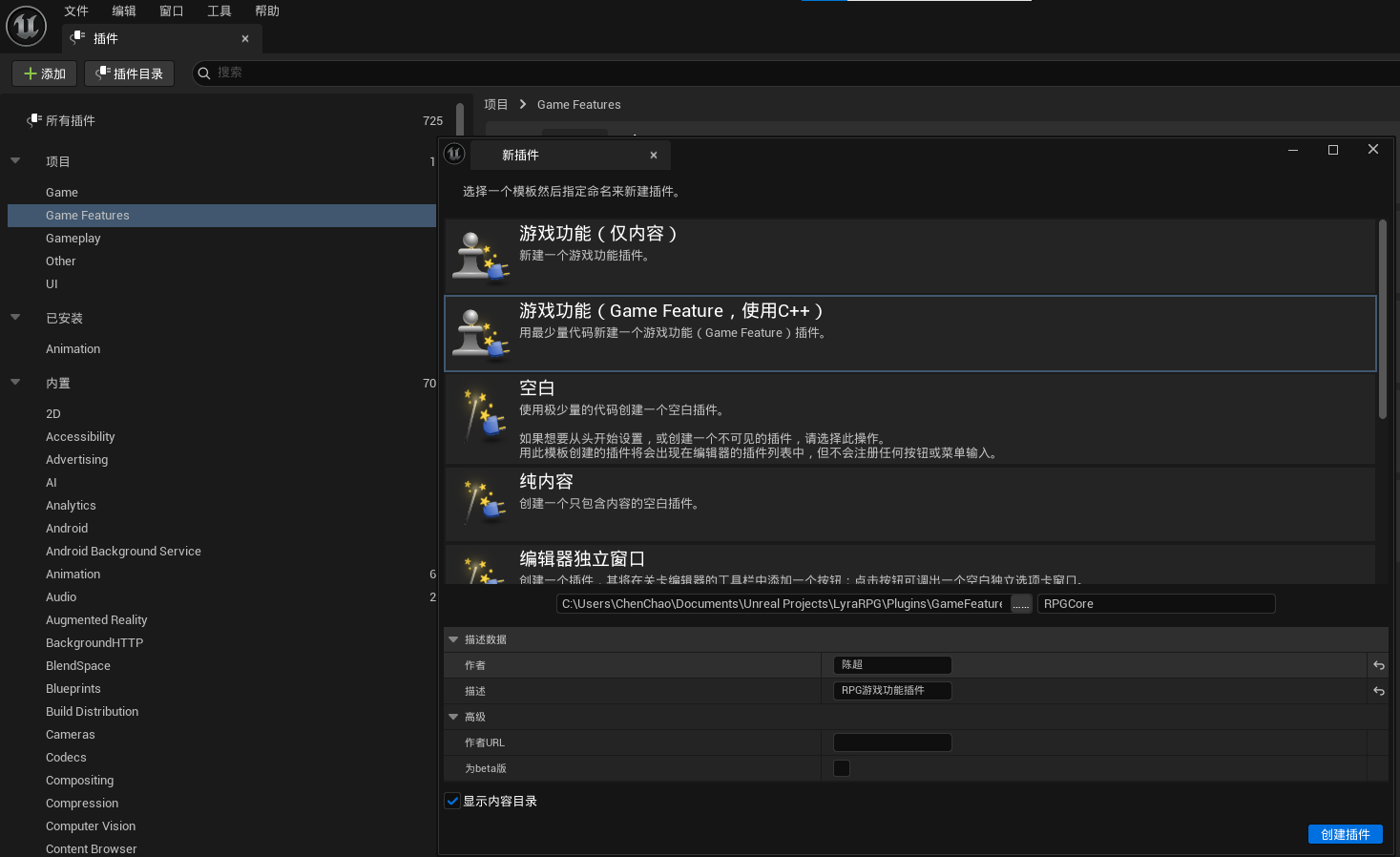The image size is (1400, 857).
Task: Select the 纯内容 template icon
Action: pos(484,501)
